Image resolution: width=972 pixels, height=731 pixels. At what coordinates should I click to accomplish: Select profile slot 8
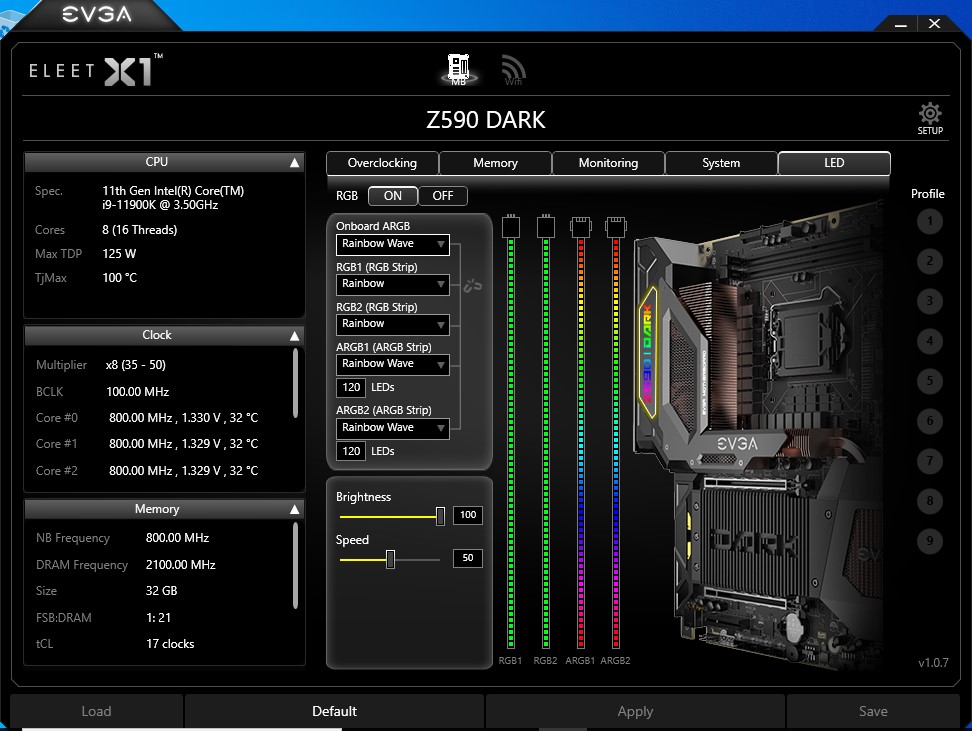coord(929,501)
